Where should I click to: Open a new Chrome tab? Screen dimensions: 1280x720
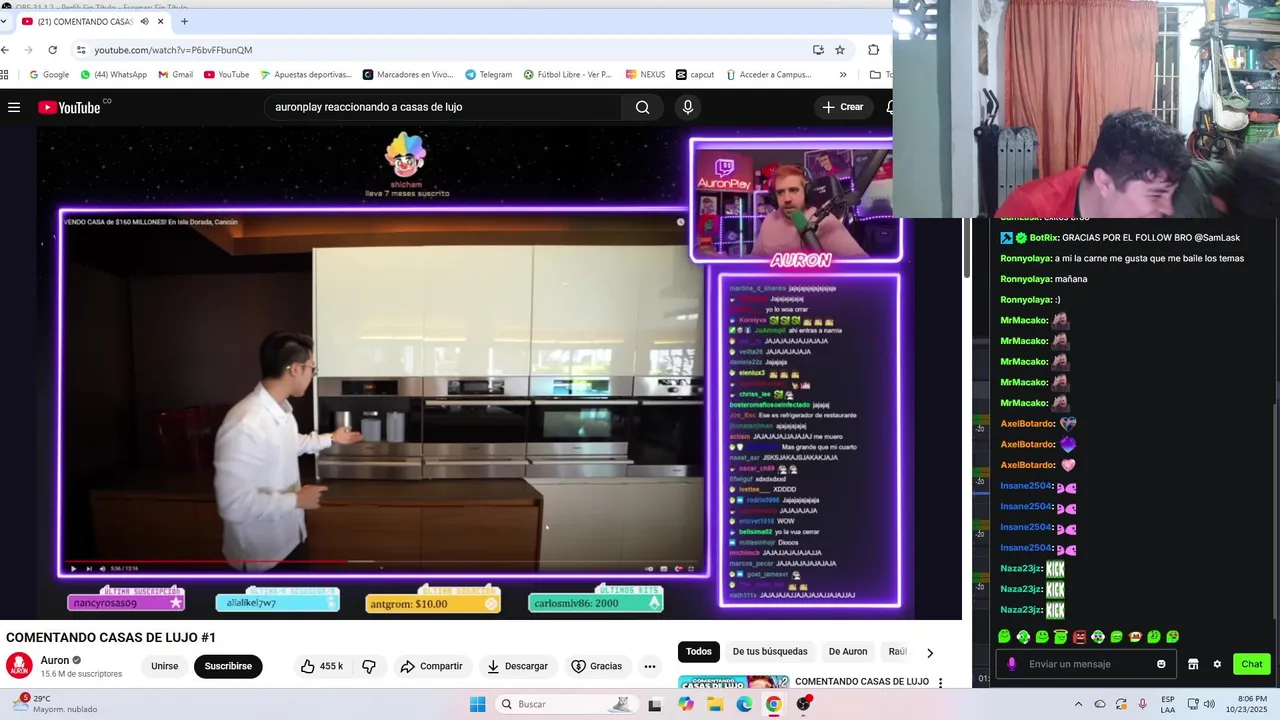(184, 21)
